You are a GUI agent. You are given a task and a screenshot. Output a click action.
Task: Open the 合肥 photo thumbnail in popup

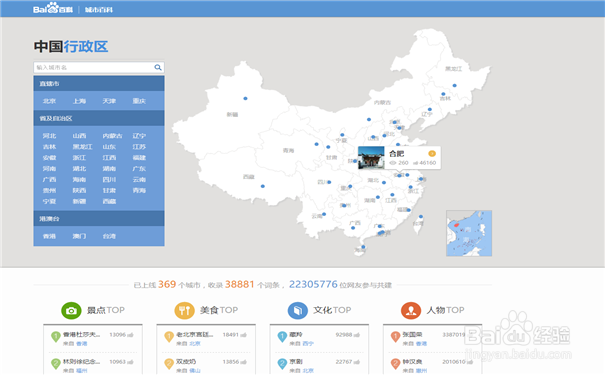coord(371,157)
